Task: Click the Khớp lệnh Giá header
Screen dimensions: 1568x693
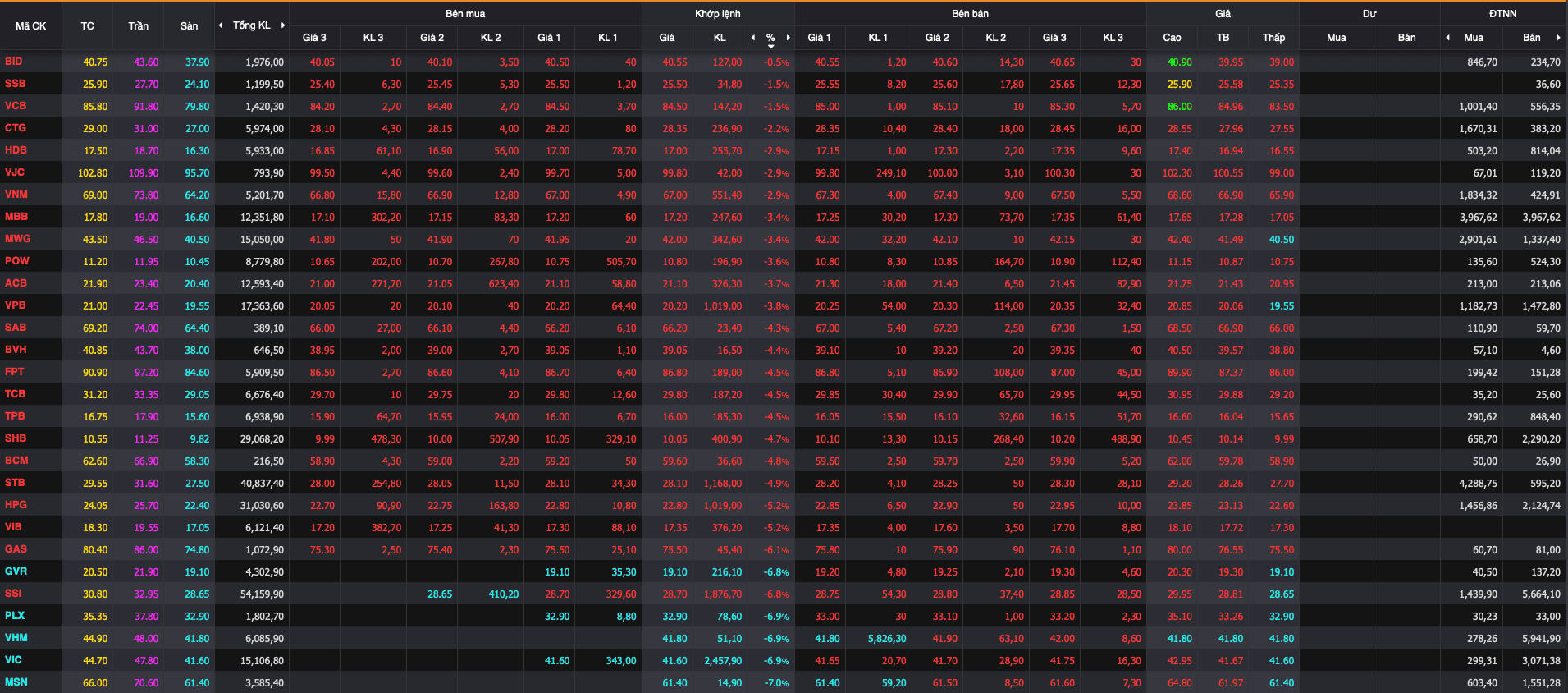Action: (x=667, y=38)
